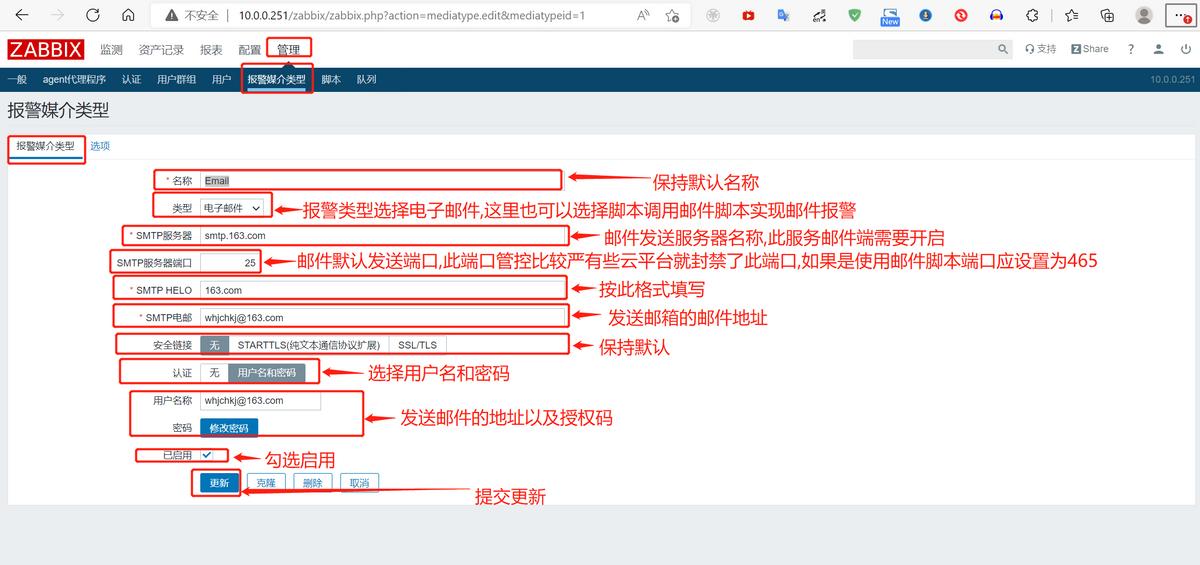Open the 脚本 submenu item

[x=331, y=80]
